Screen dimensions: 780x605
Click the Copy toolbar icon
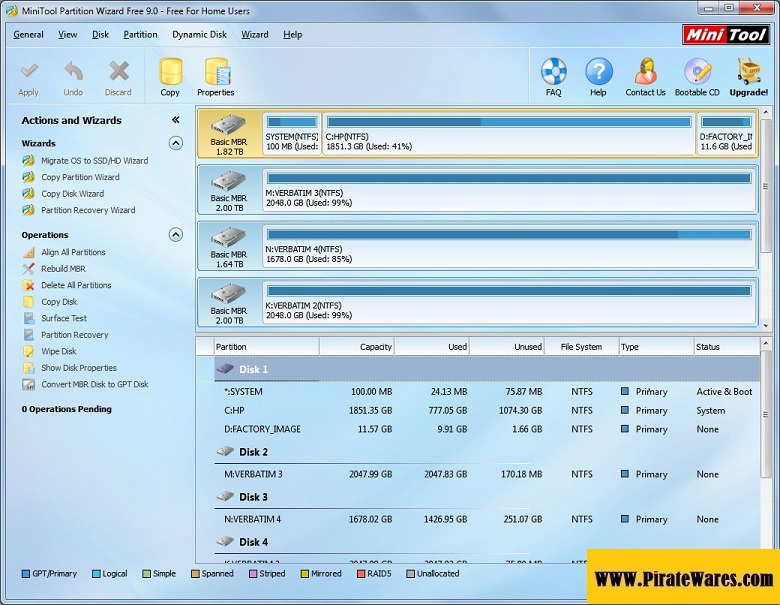pos(170,76)
